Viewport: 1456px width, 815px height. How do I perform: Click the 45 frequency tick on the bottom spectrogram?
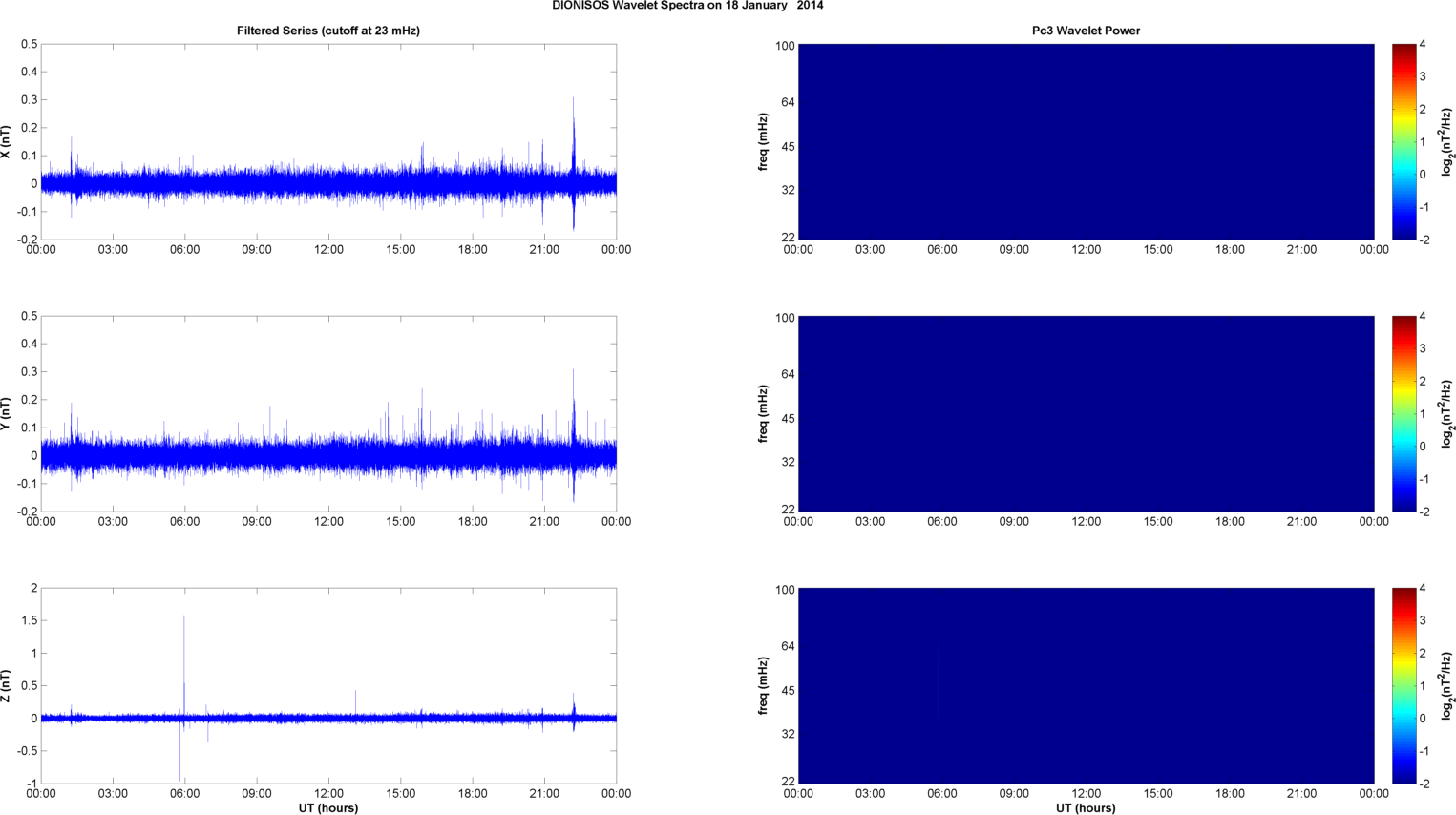788,691
